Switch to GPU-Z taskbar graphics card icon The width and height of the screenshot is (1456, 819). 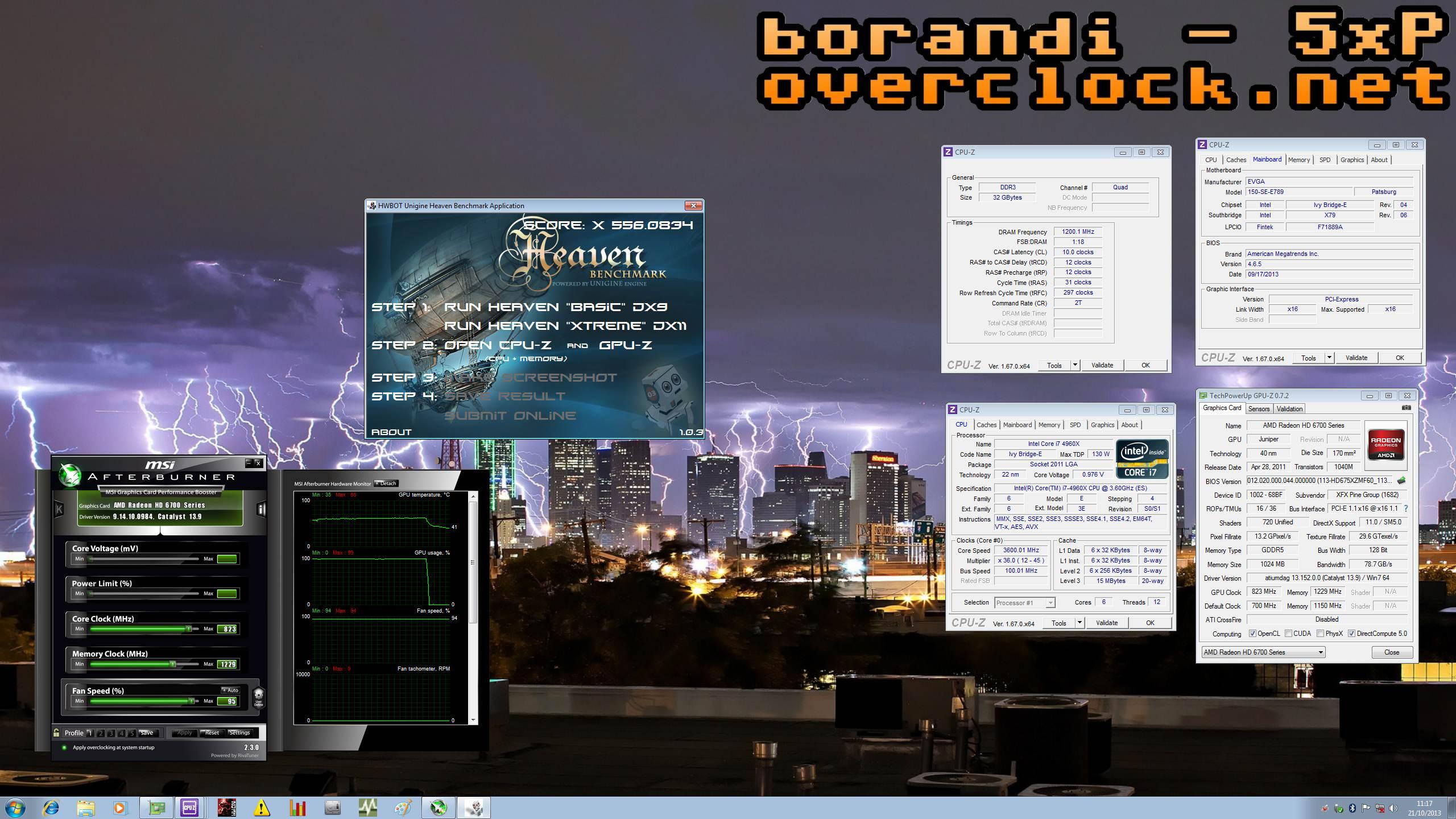point(156,808)
